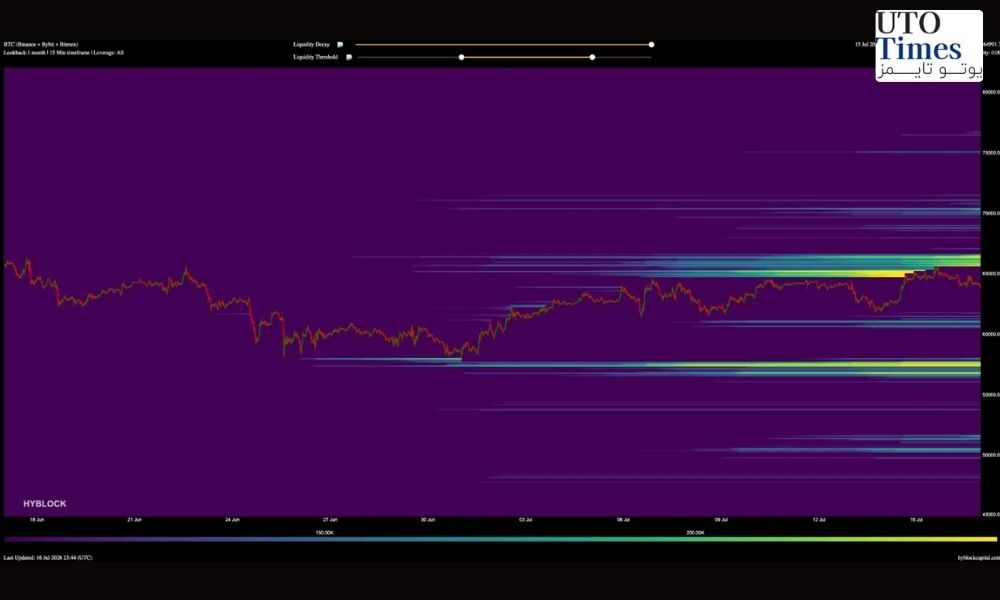Click the '18 Jun' date axis label

[37, 520]
